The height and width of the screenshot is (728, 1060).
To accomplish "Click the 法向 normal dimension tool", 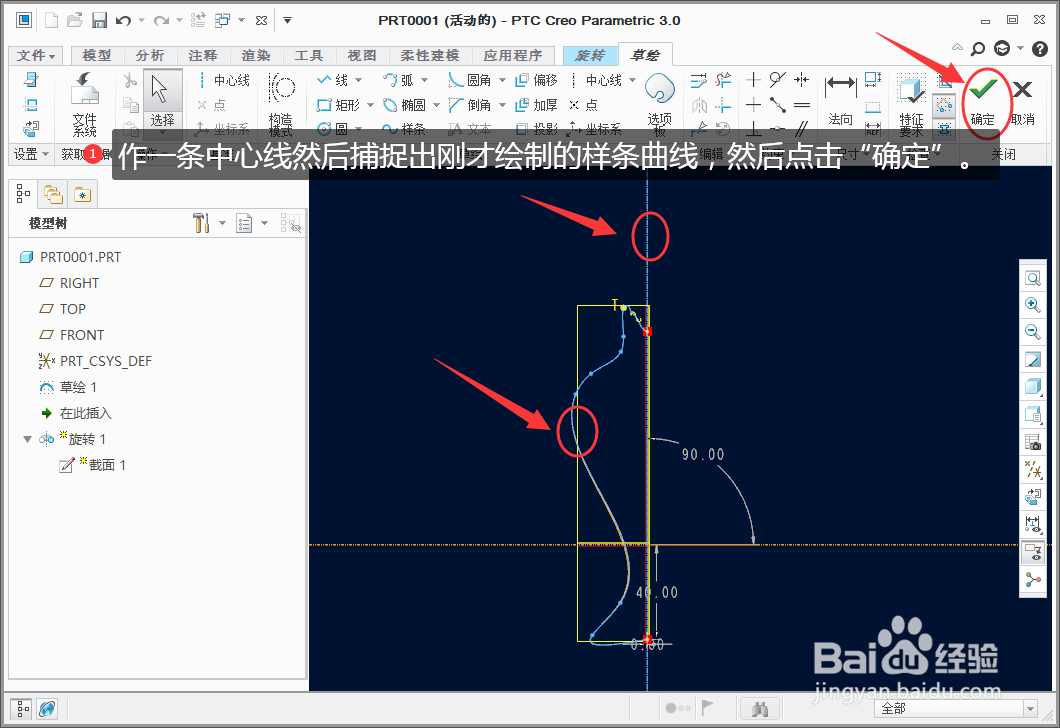I will [840, 101].
